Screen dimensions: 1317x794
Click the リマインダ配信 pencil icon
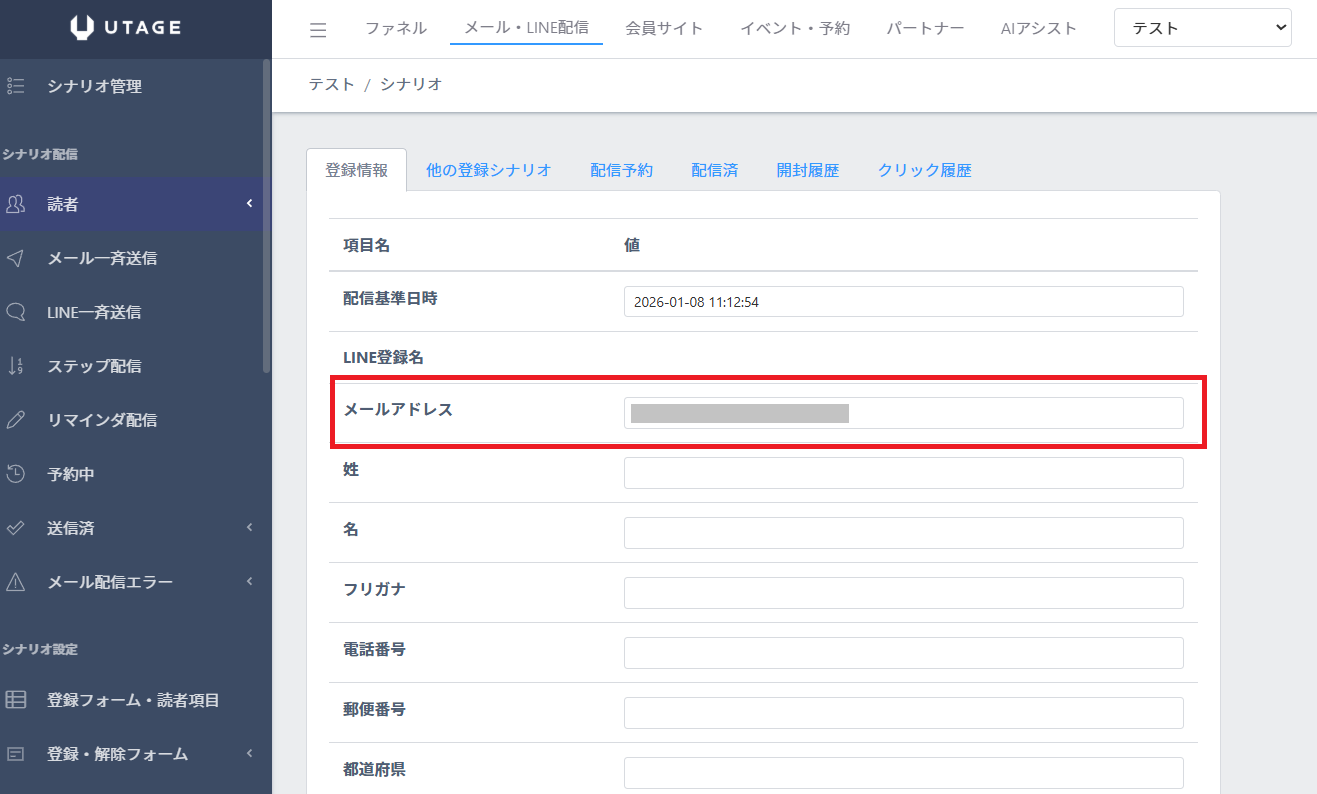tap(16, 420)
